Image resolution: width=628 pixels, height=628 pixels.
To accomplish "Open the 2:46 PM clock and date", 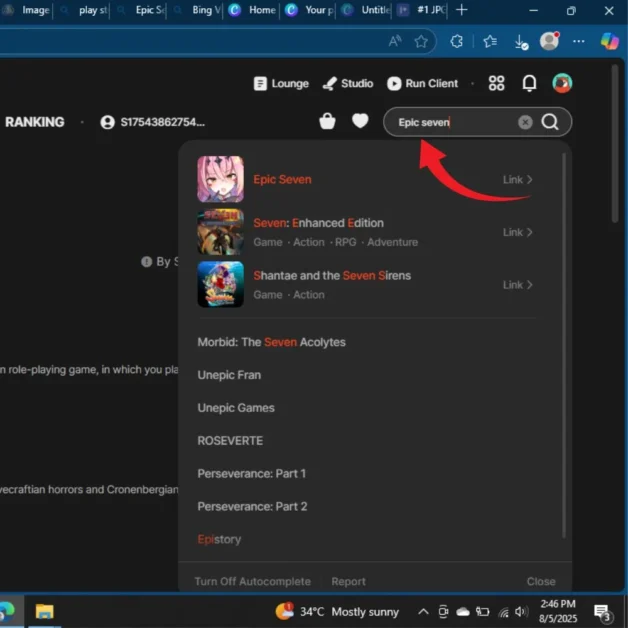I will (557, 611).
